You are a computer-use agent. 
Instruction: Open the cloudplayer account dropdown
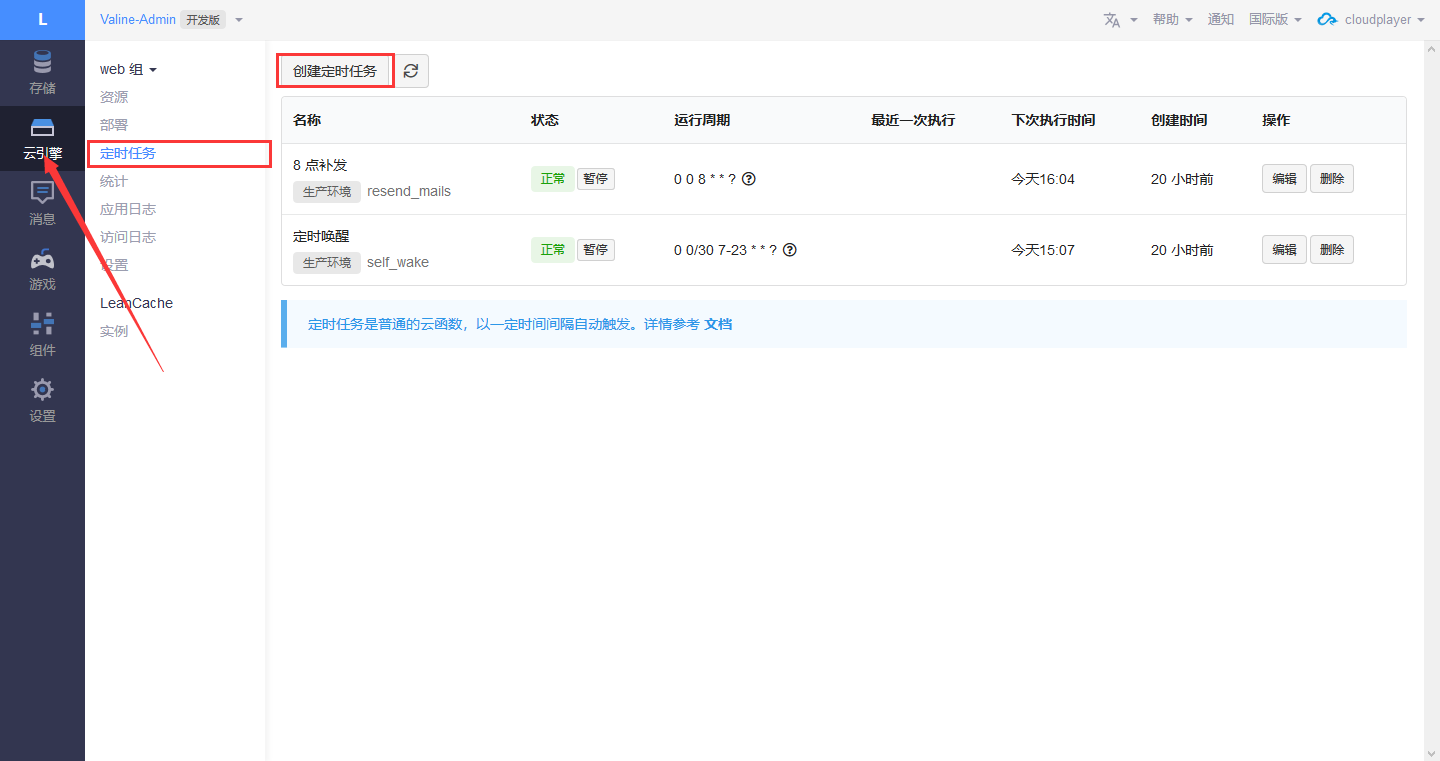coord(1370,20)
